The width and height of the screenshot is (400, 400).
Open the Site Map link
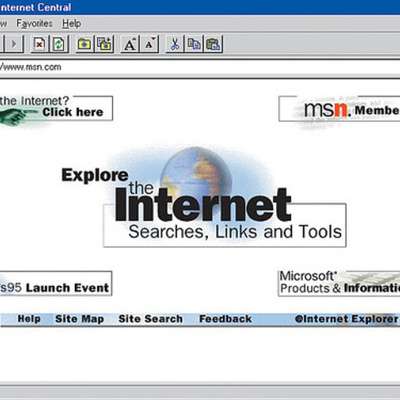click(79, 319)
